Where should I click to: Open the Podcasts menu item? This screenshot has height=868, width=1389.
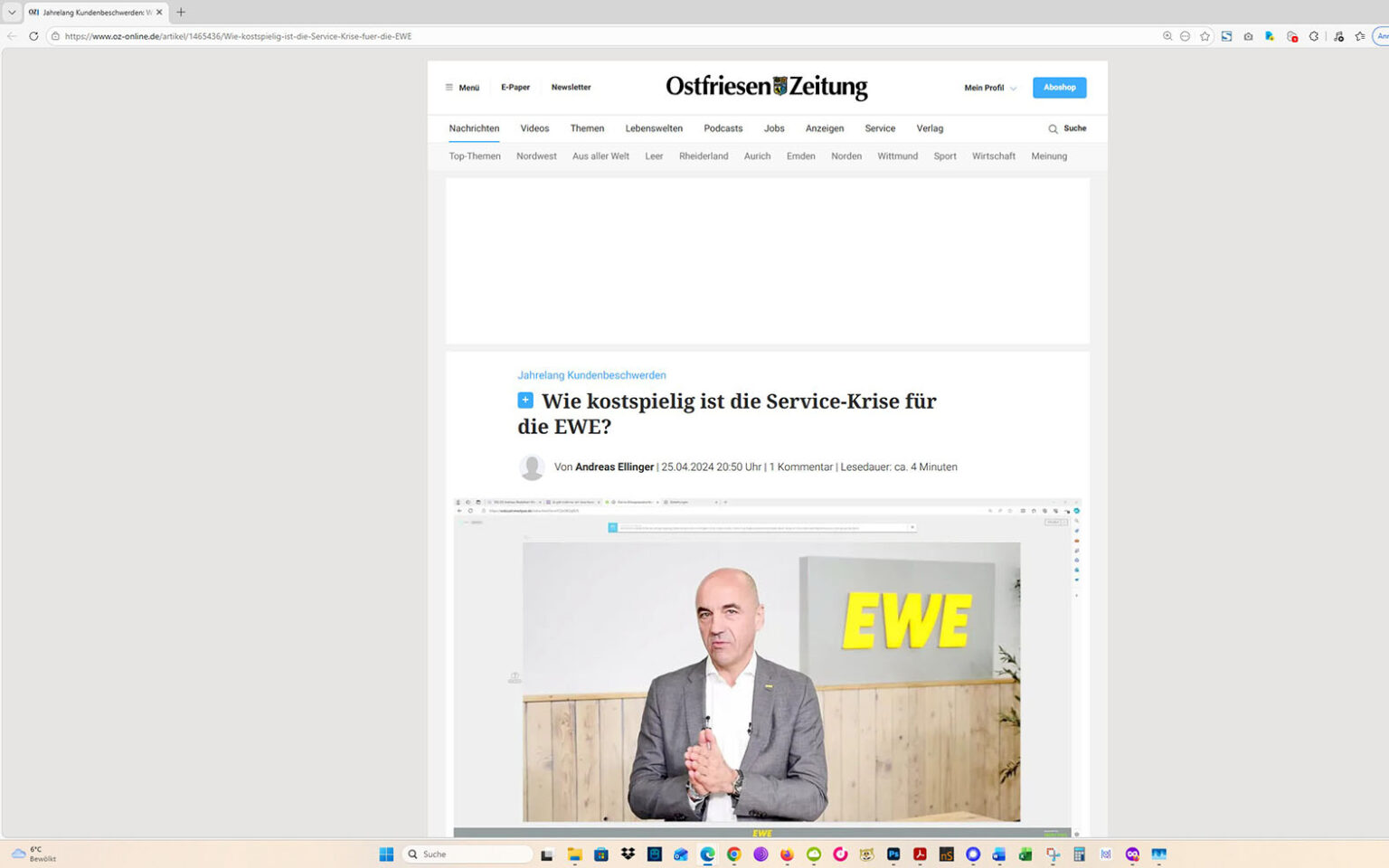click(x=723, y=128)
